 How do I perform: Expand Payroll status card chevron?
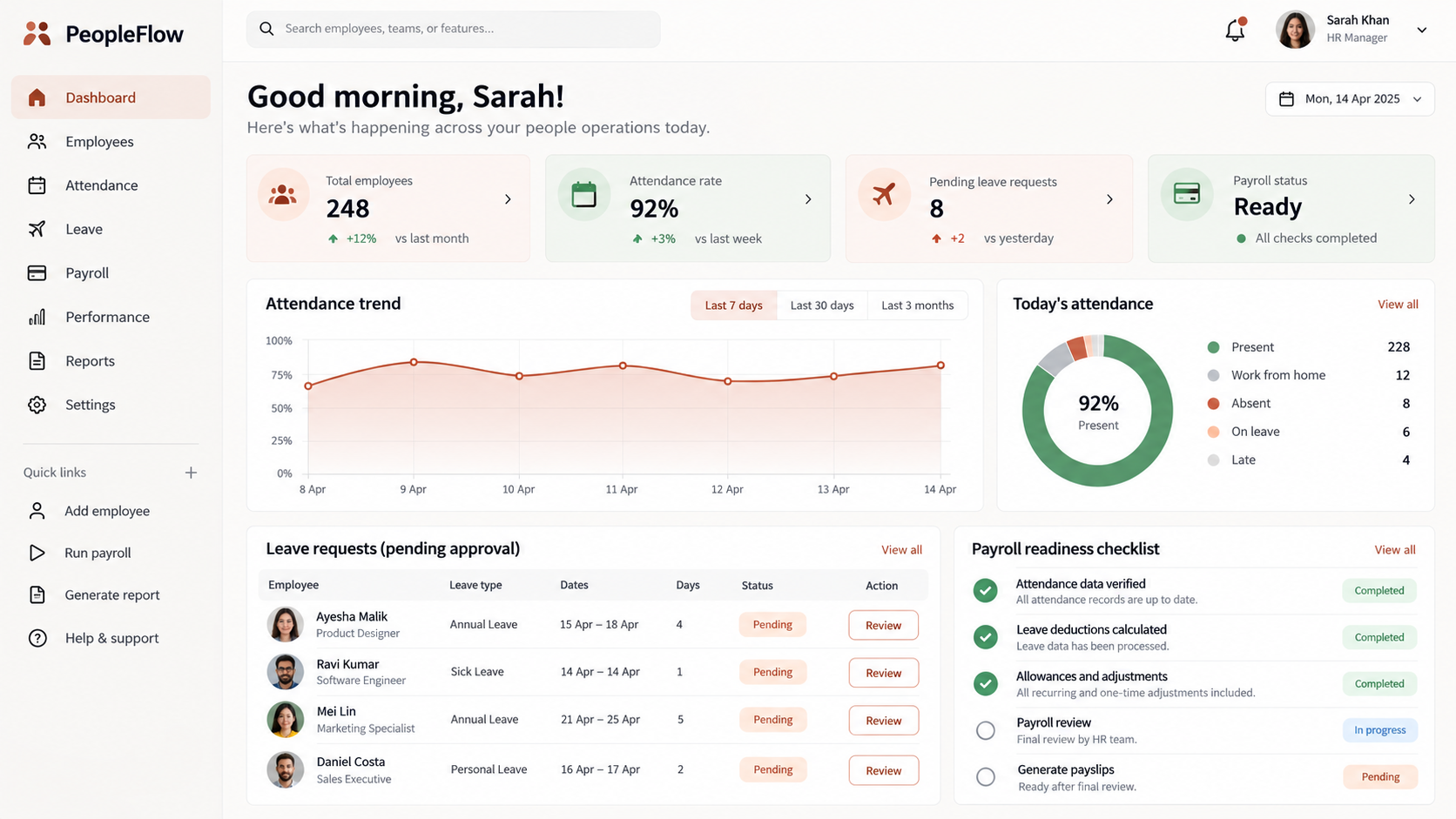tap(1412, 199)
